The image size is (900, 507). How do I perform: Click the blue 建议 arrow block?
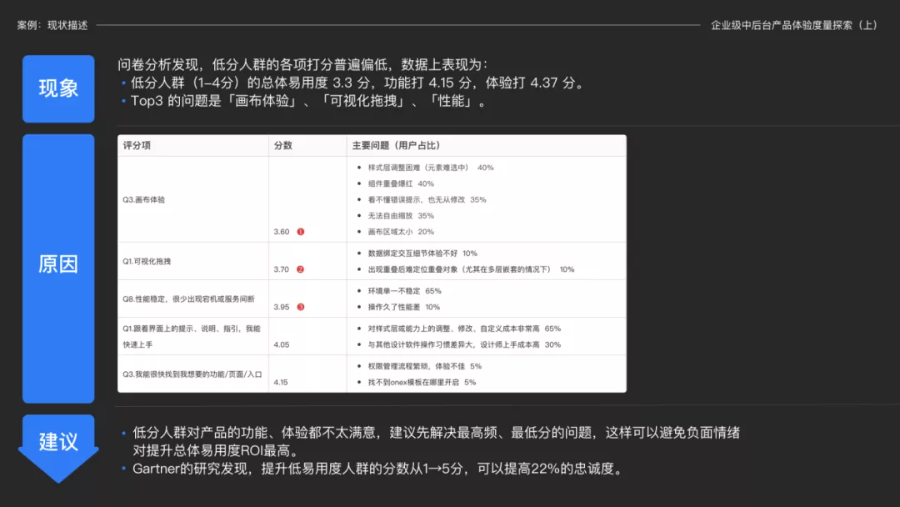point(58,443)
